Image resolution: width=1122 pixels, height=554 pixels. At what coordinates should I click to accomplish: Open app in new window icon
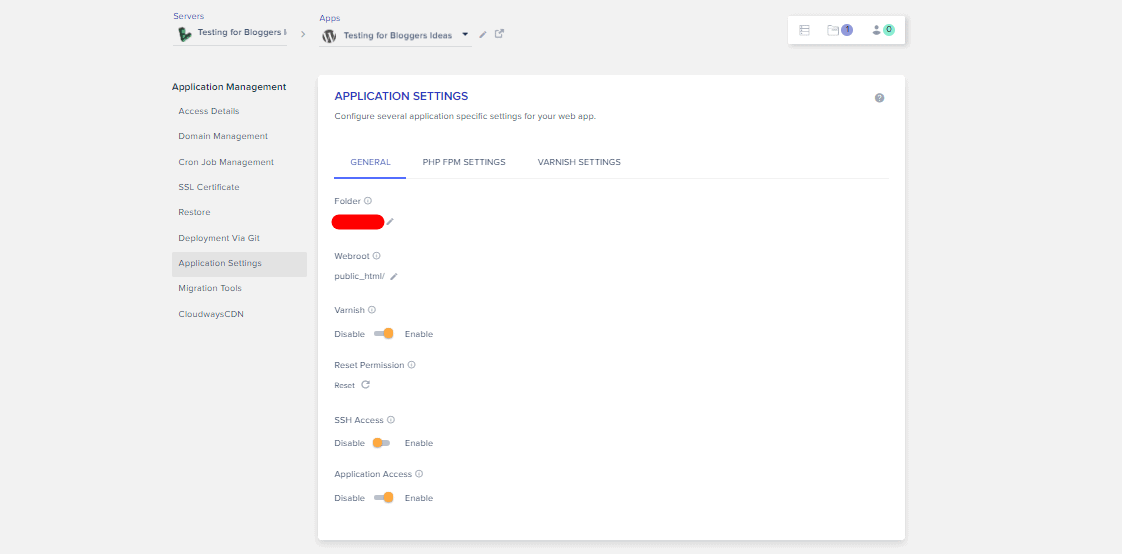tap(499, 34)
